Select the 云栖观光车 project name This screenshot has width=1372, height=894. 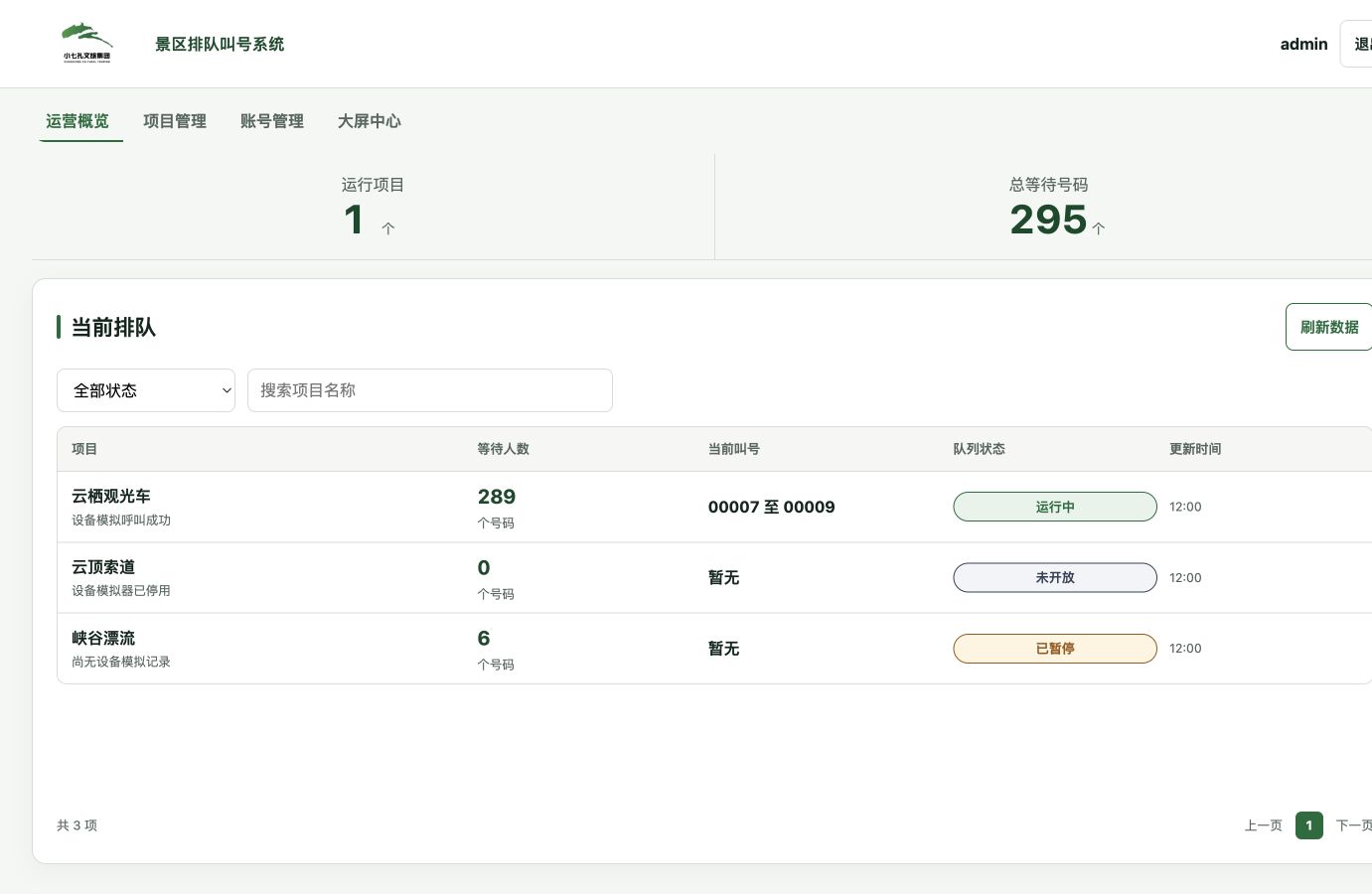click(x=111, y=496)
